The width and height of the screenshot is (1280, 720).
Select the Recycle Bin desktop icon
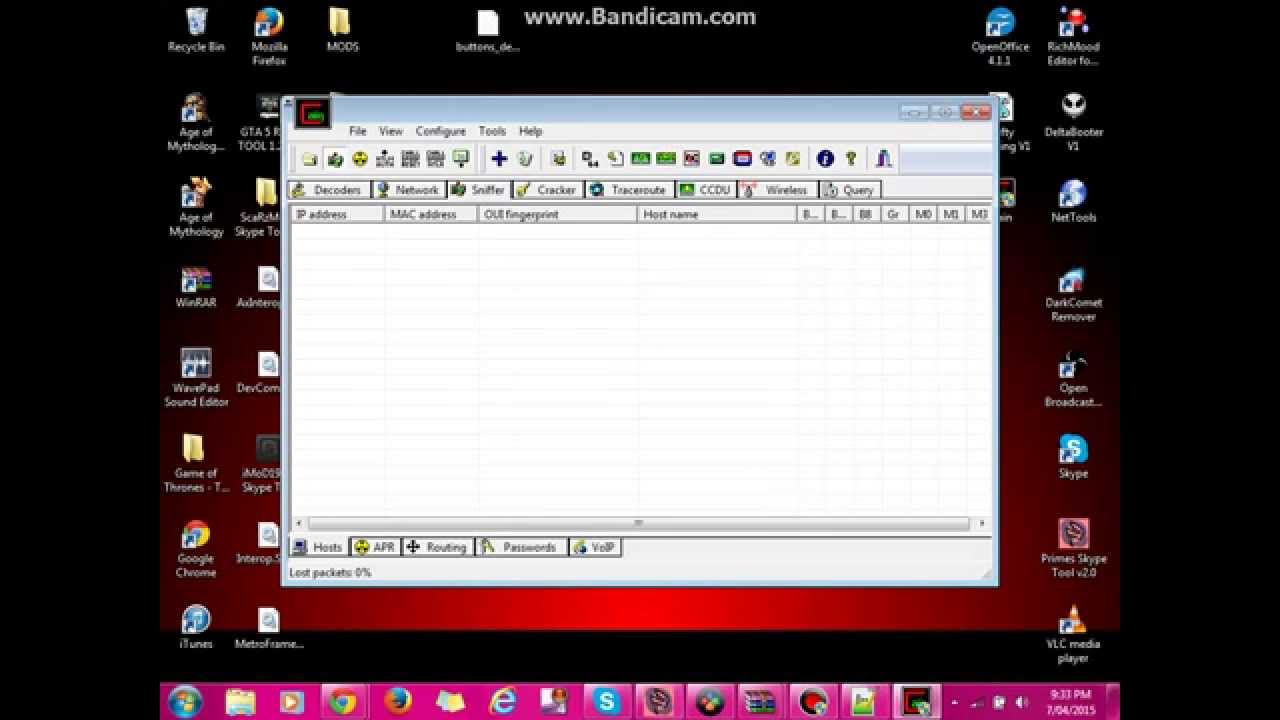click(x=196, y=30)
